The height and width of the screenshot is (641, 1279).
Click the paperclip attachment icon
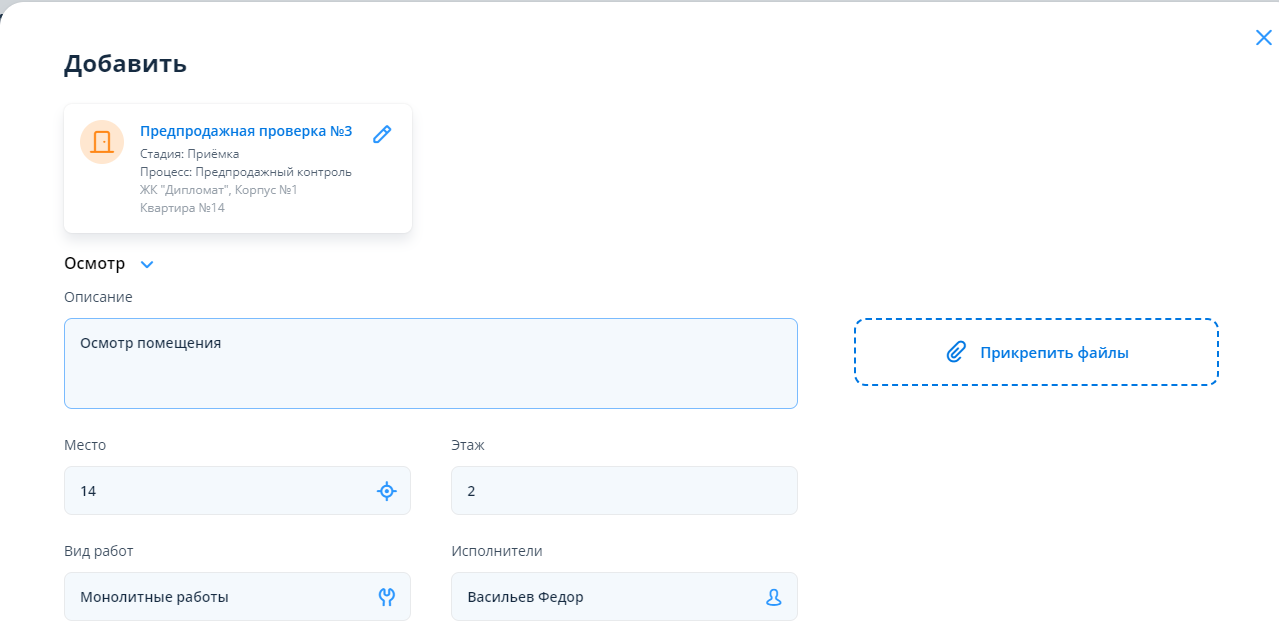click(x=956, y=352)
